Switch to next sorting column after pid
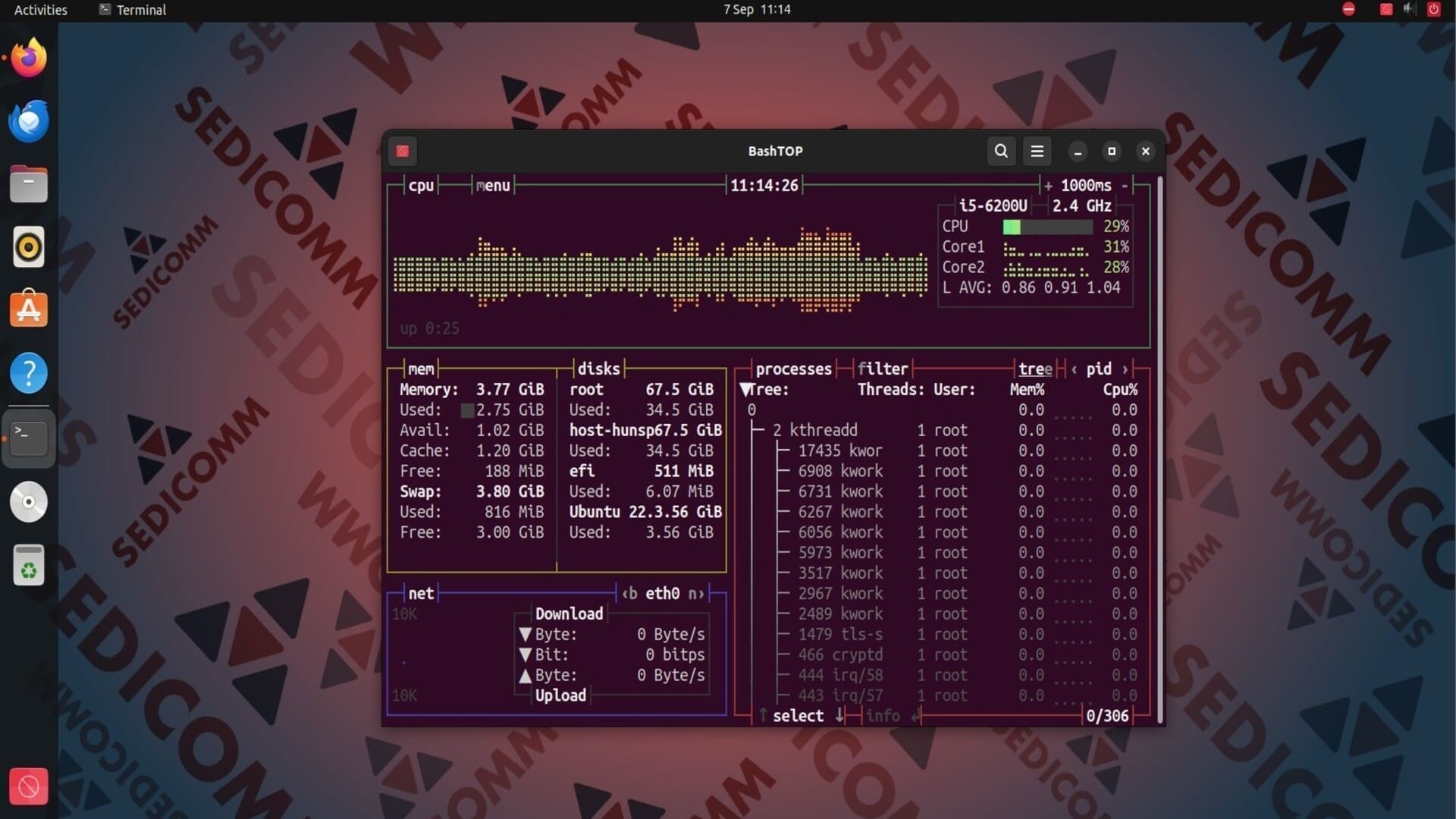Image resolution: width=1456 pixels, height=819 pixels. pos(1125,369)
